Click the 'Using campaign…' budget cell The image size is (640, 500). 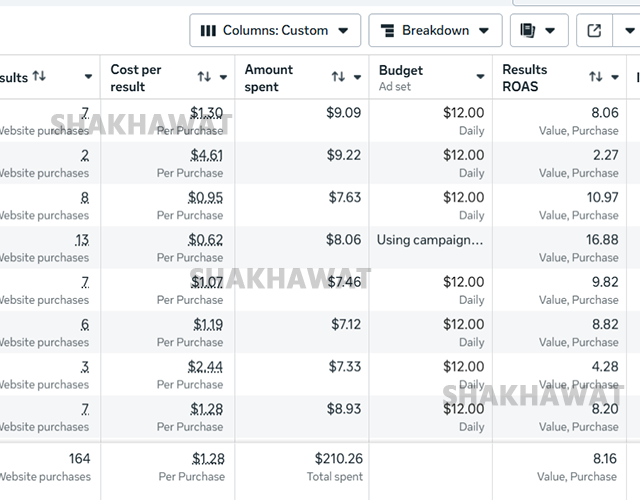(x=430, y=240)
